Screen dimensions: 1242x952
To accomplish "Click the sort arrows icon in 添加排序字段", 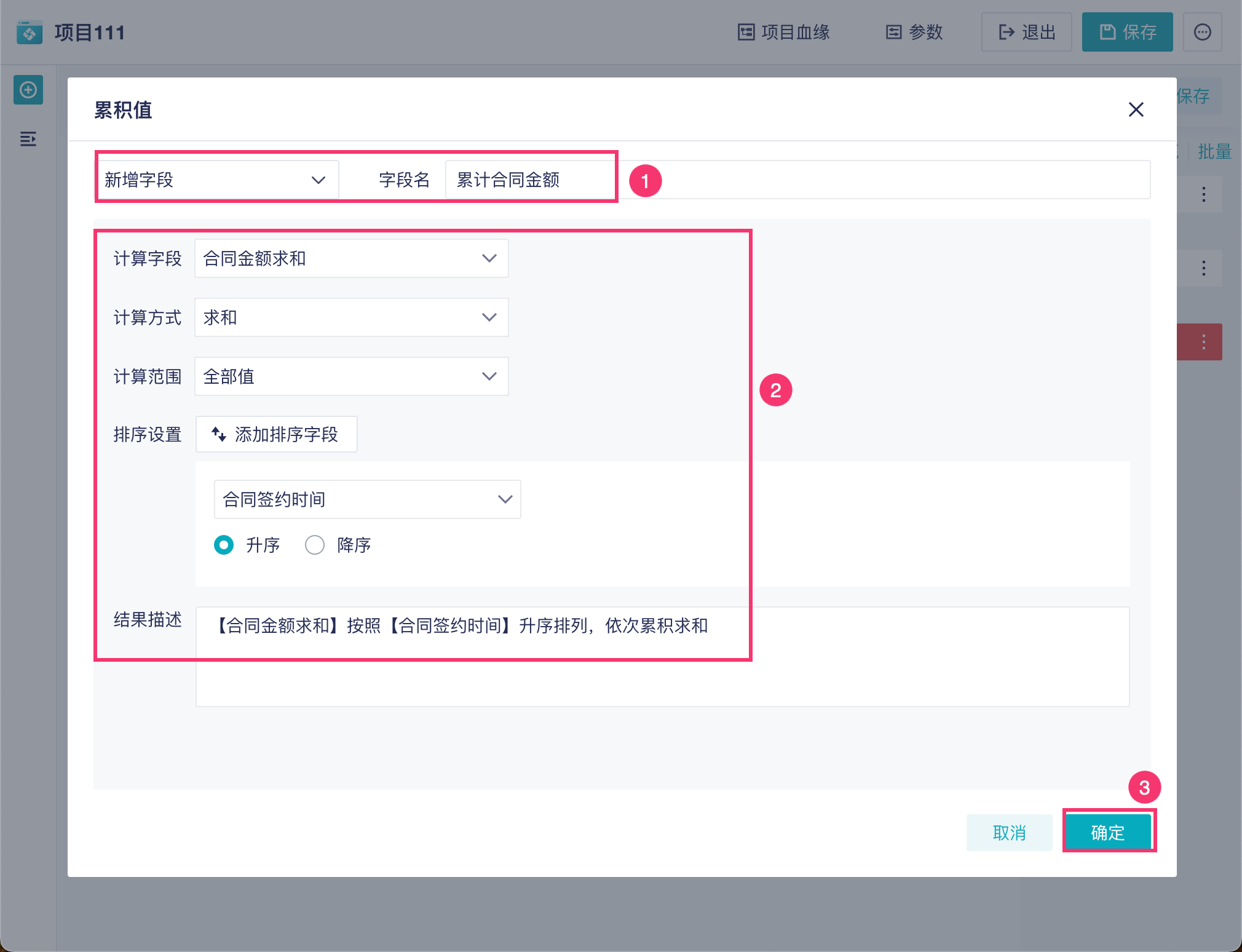I will (218, 434).
